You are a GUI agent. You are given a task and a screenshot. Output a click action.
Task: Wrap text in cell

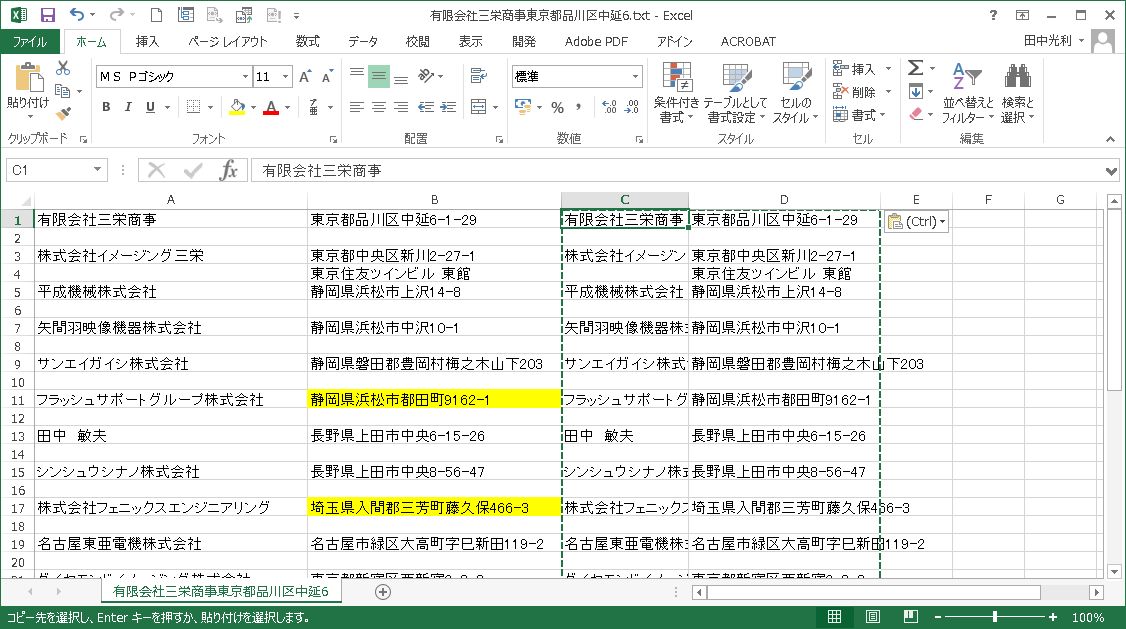point(478,75)
